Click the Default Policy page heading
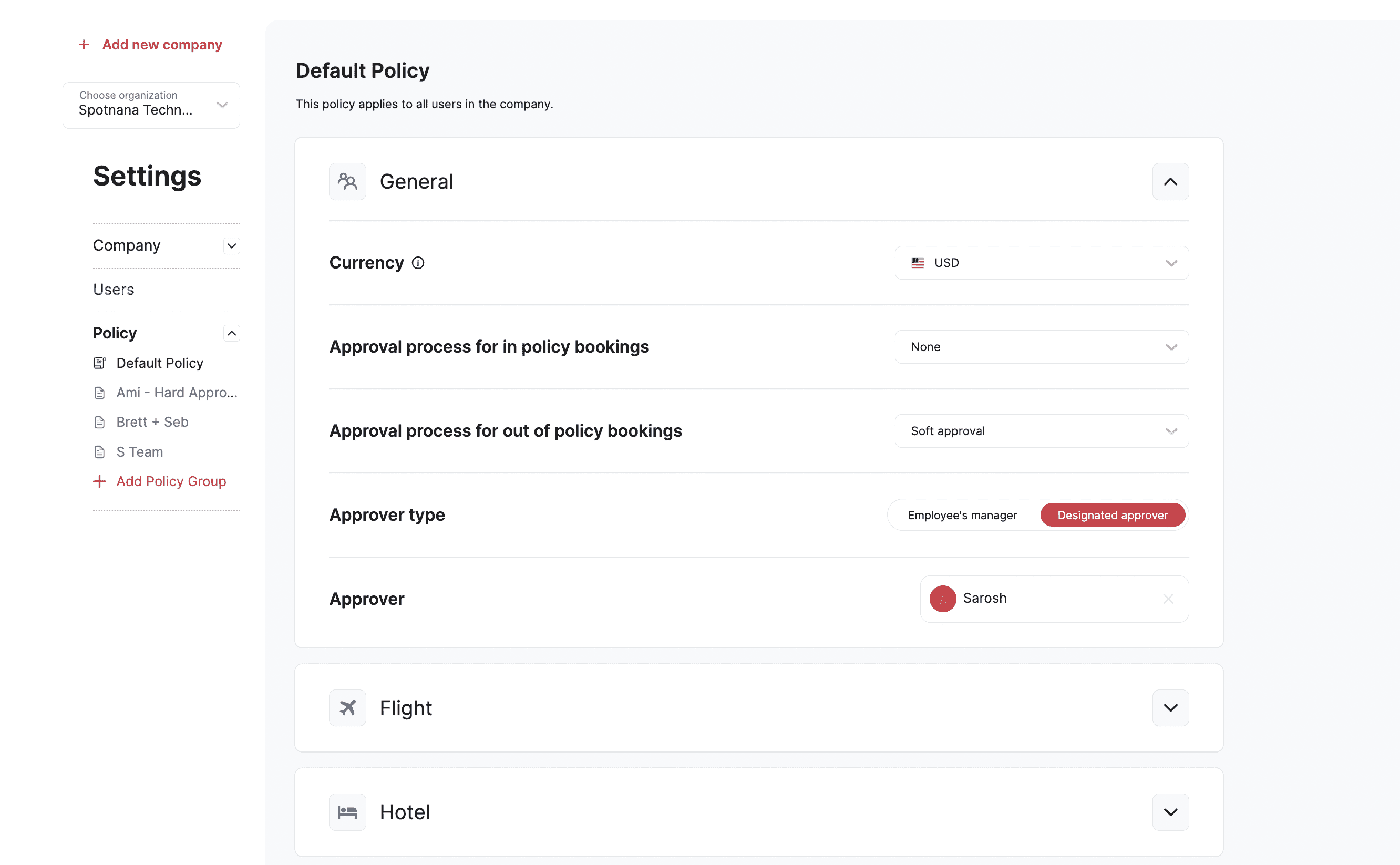 click(363, 71)
